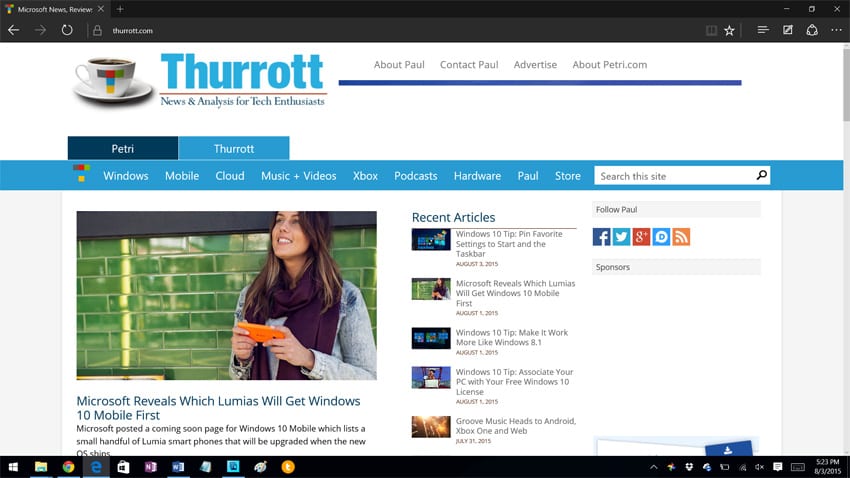This screenshot has height=478, width=850.
Task: Open OneNote from taskbar
Action: [151, 467]
